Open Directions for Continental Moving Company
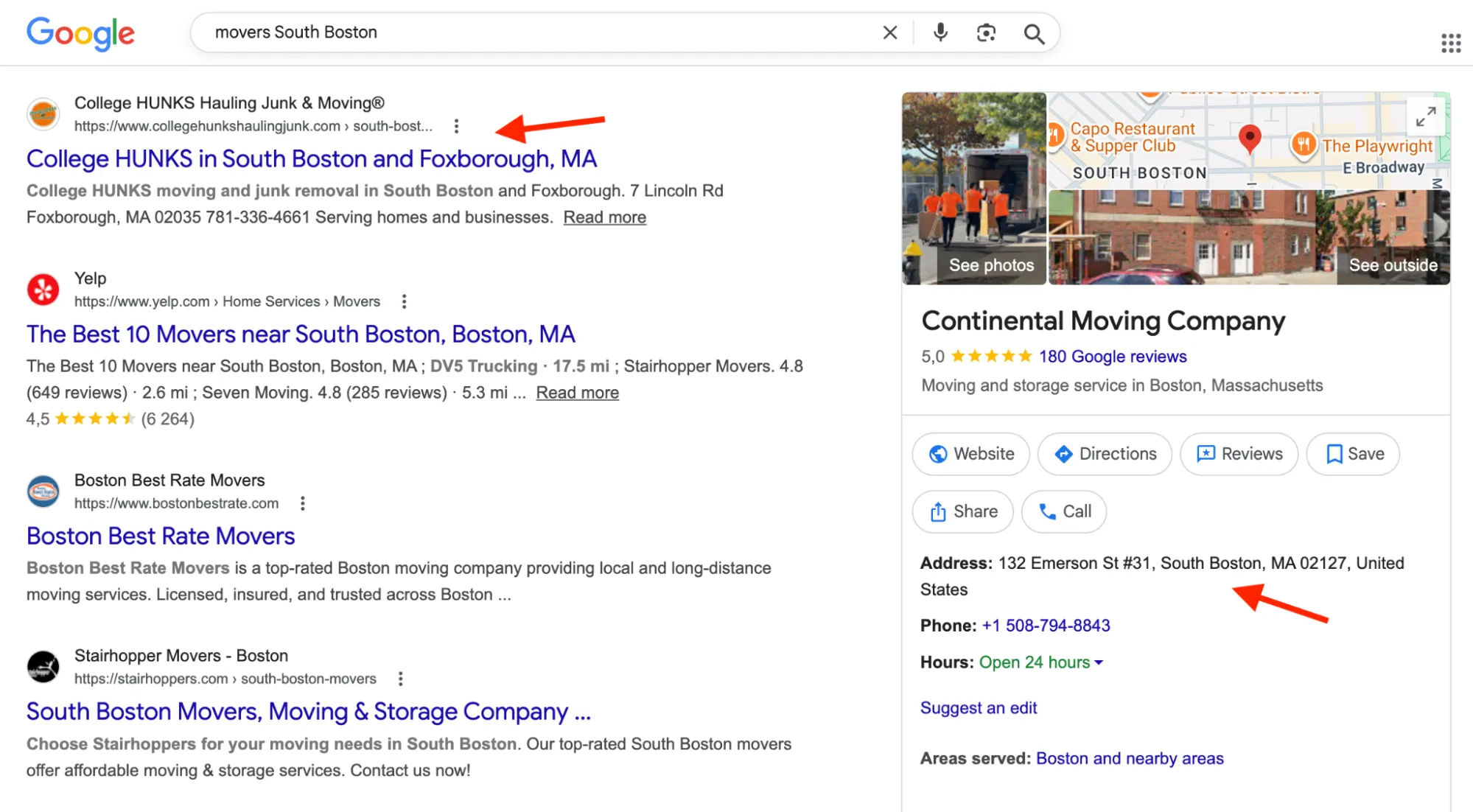Viewport: 1473px width, 812px height. 1104,454
